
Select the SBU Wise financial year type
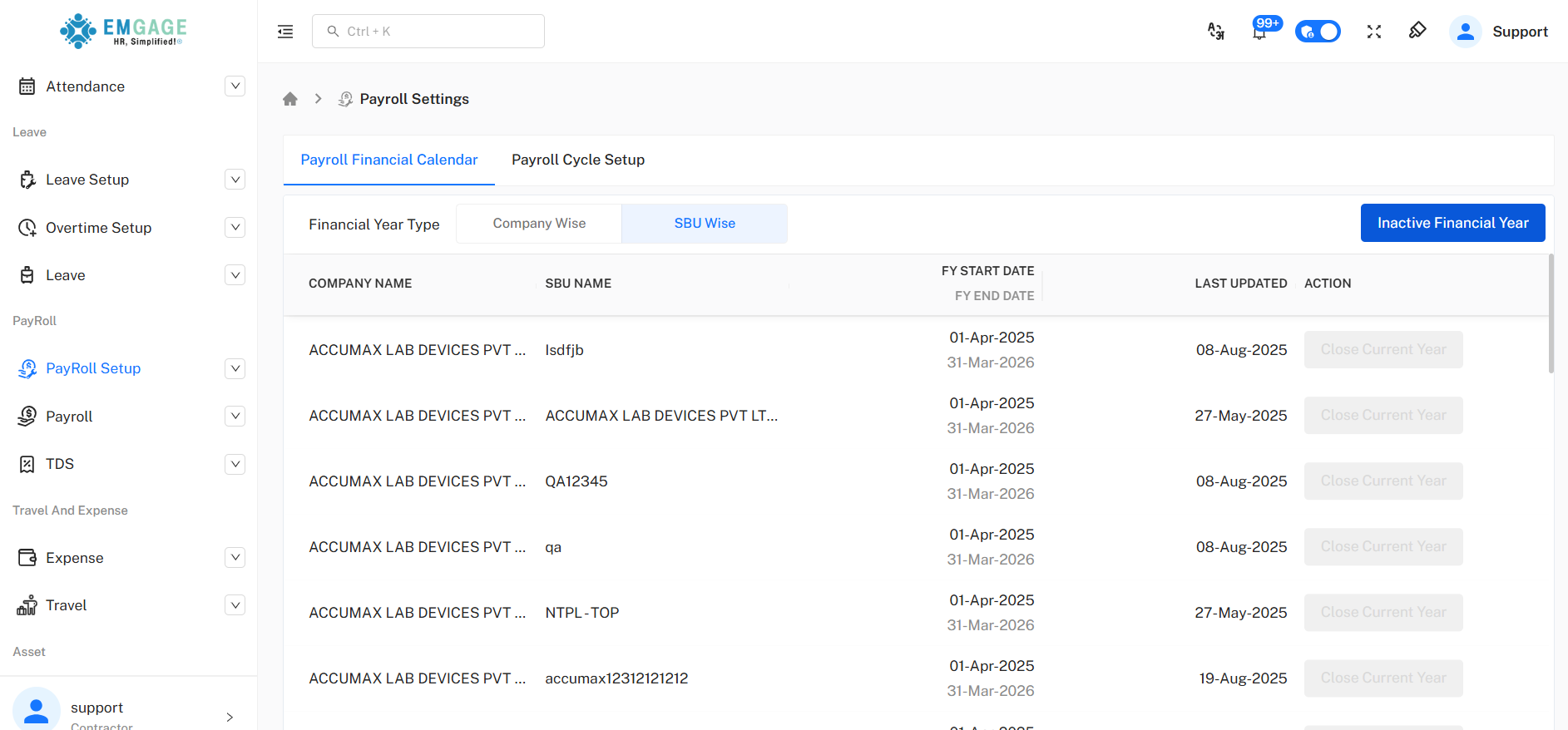click(x=705, y=224)
